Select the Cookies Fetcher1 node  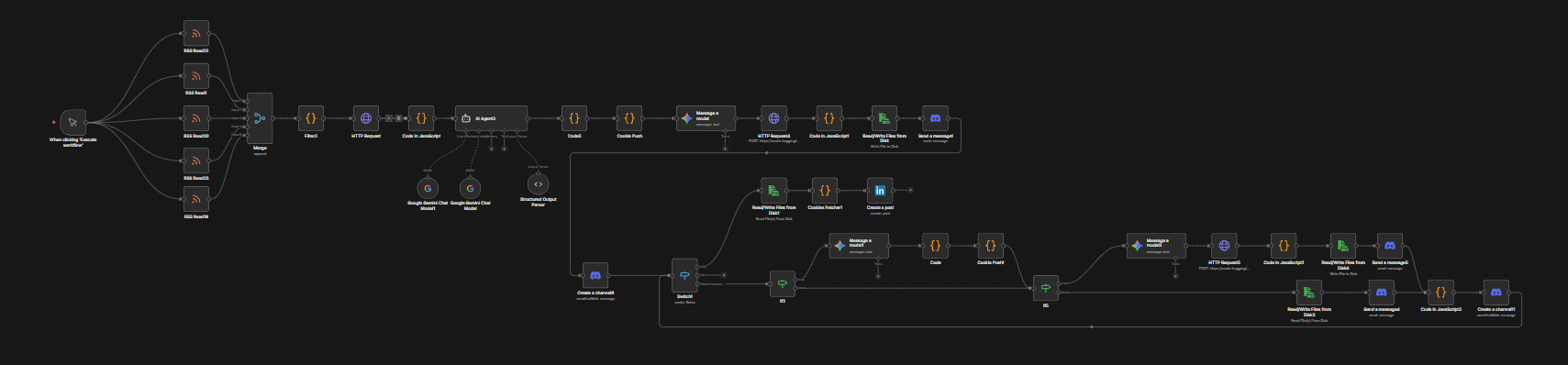tap(825, 191)
